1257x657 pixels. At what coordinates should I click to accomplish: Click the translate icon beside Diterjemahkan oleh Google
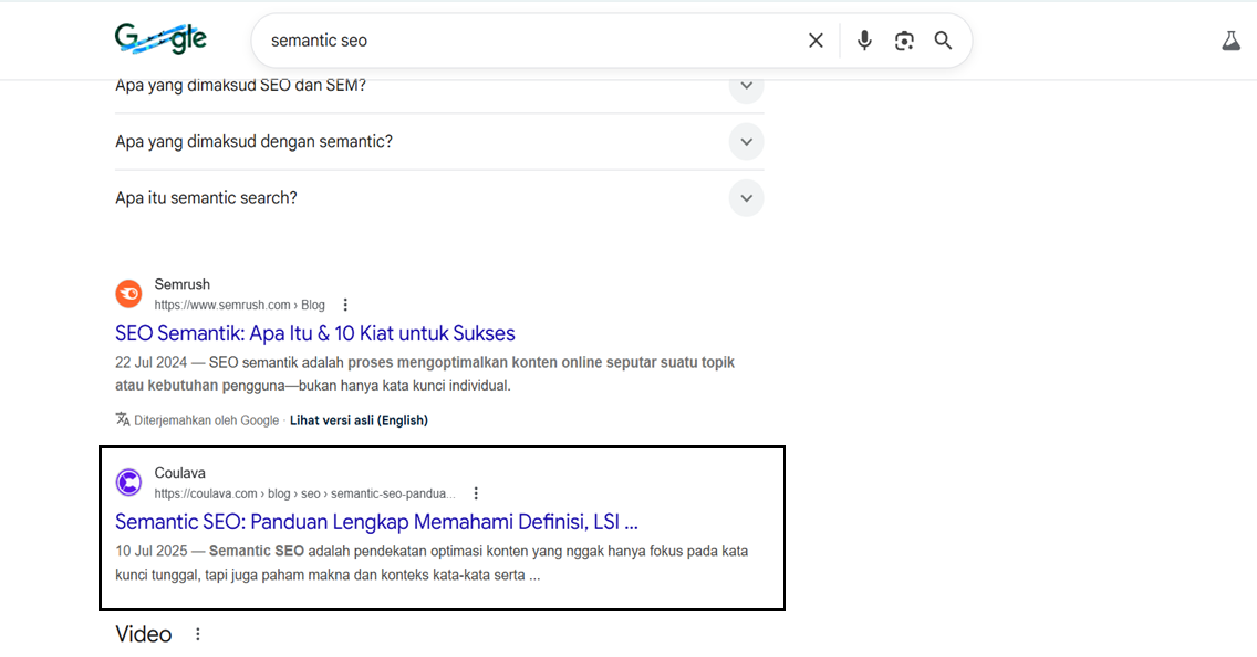coord(123,420)
